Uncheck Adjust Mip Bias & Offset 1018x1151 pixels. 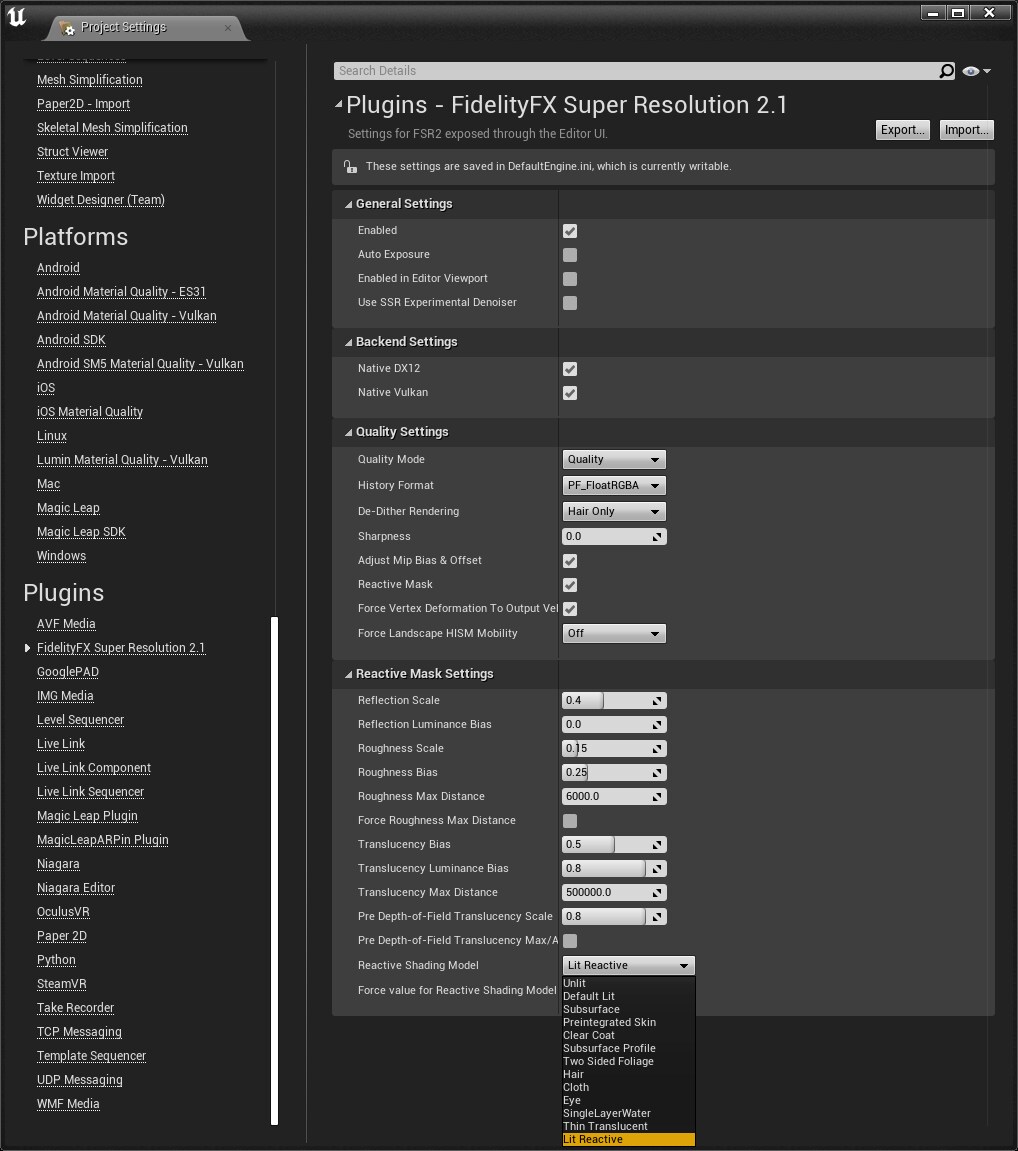tap(570, 561)
